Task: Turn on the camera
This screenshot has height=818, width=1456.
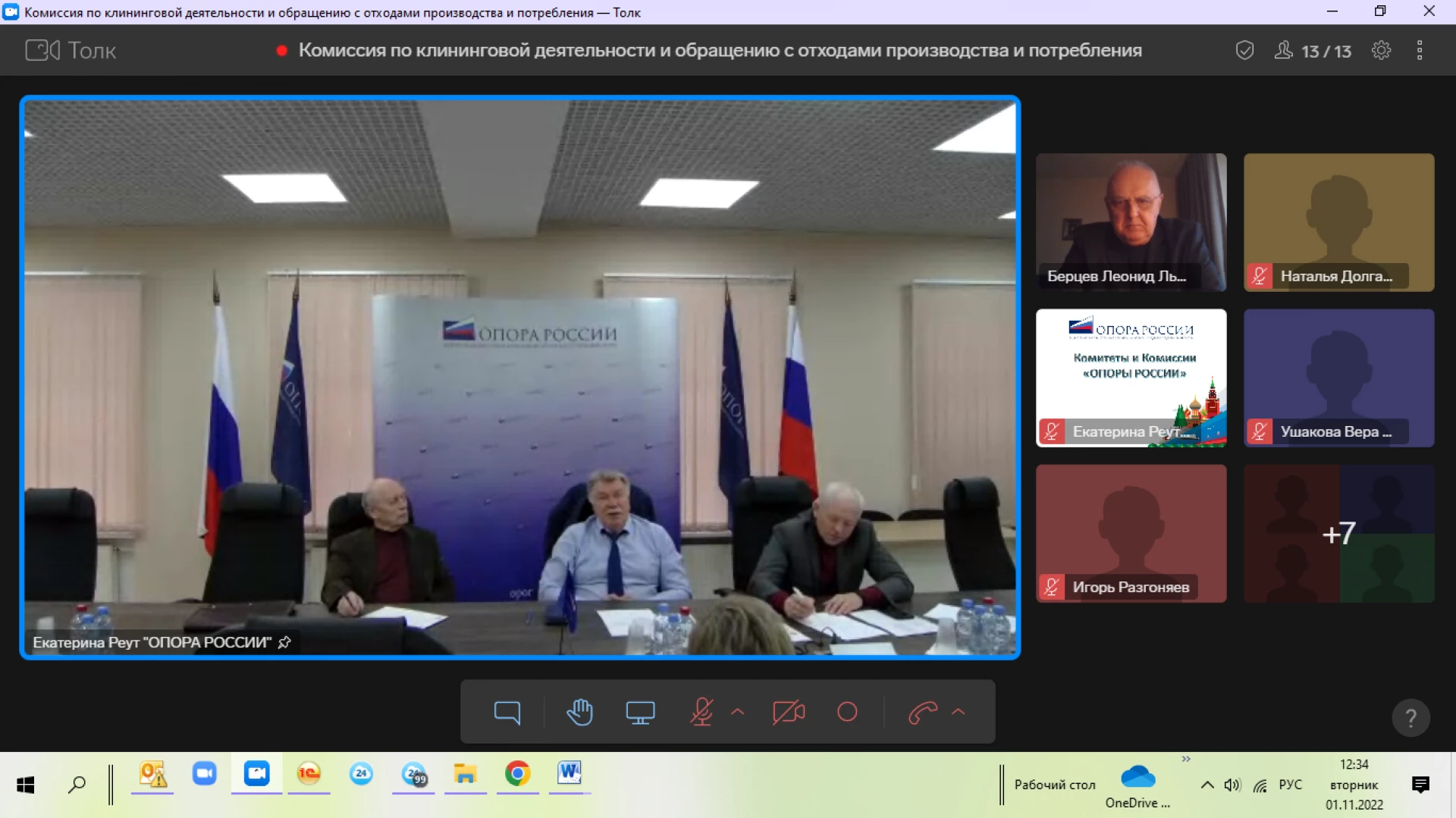Action: point(789,712)
